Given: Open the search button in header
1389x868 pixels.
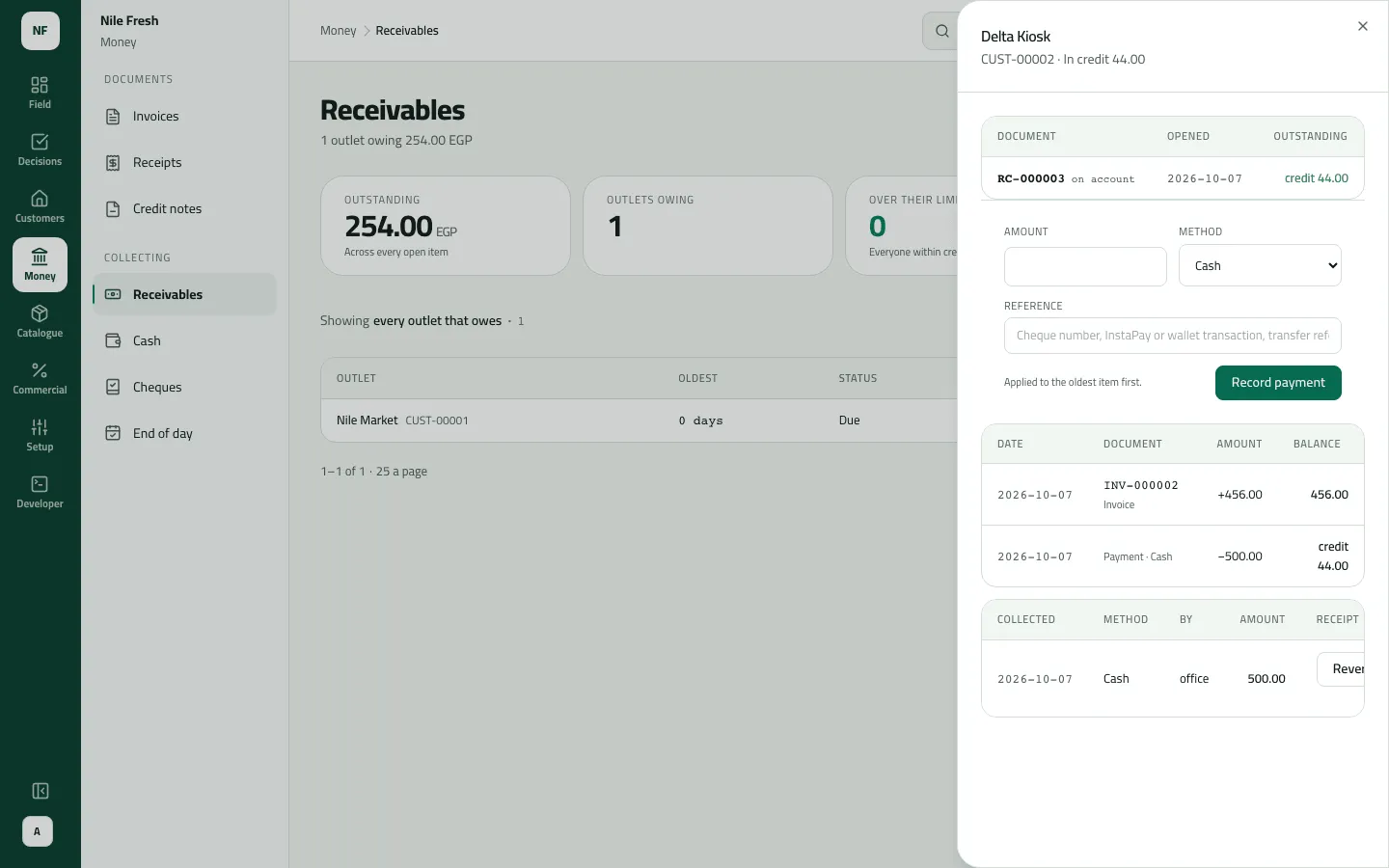Looking at the screenshot, I should tap(941, 31).
